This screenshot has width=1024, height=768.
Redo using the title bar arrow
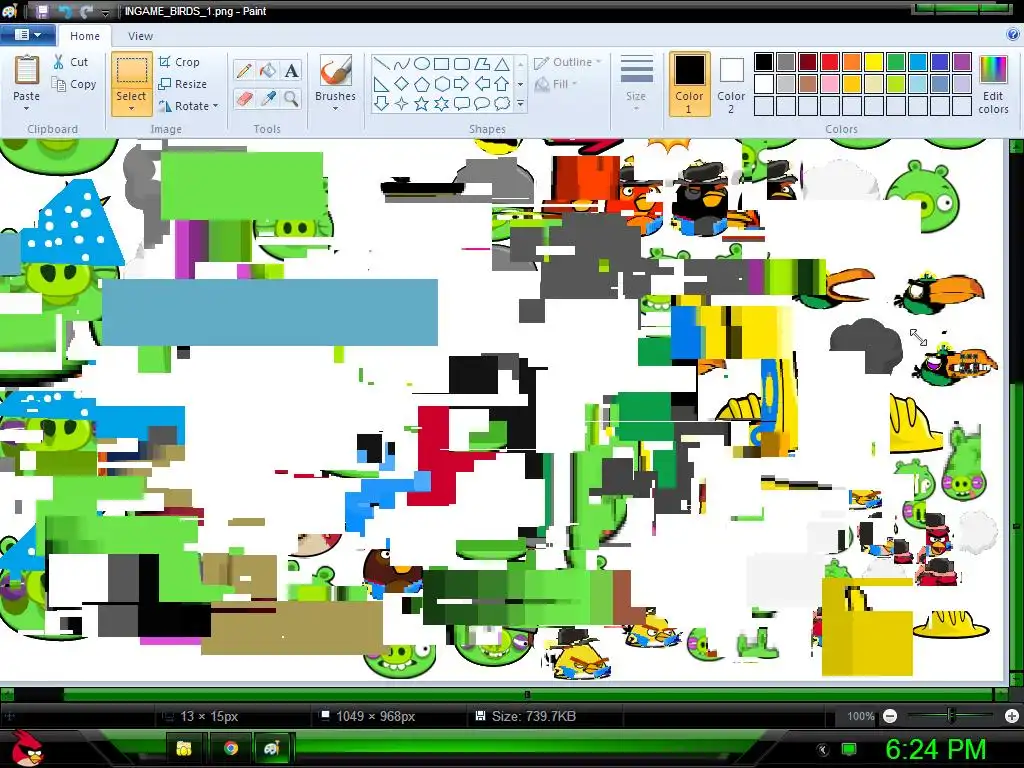click(x=86, y=11)
